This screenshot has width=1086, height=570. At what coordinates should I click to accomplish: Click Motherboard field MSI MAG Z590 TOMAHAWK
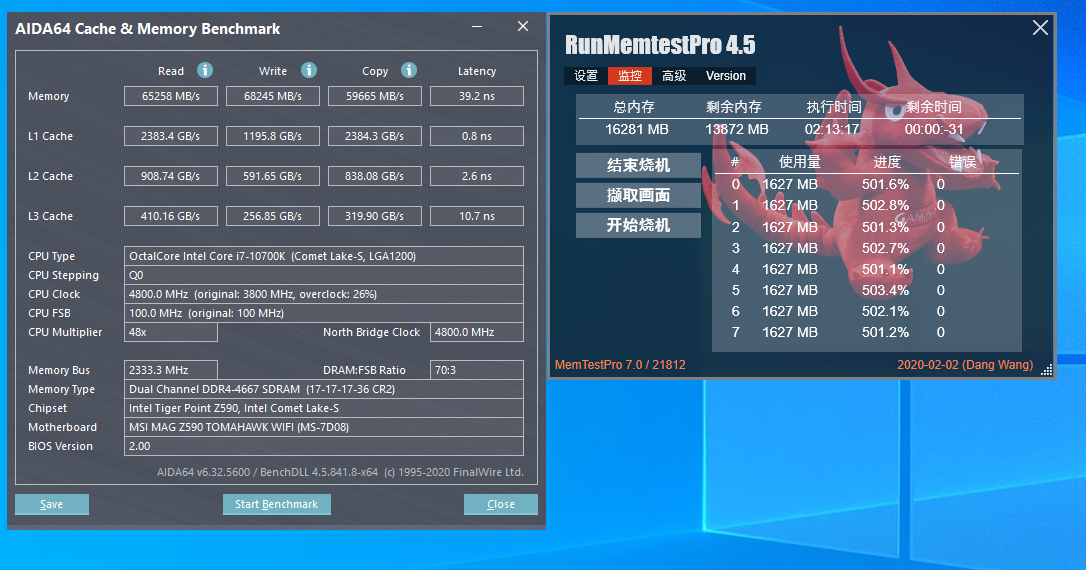click(323, 427)
